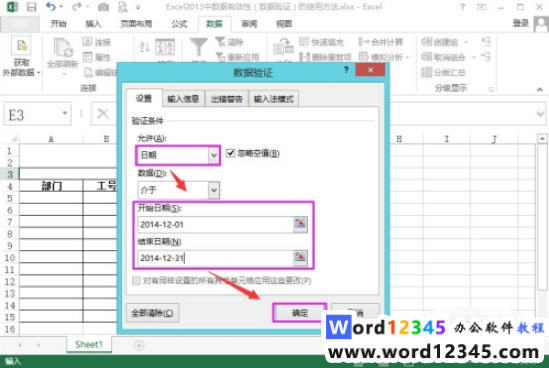The width and height of the screenshot is (549, 368).
Task: Switch to the 出错警告 tab
Action: click(x=227, y=99)
